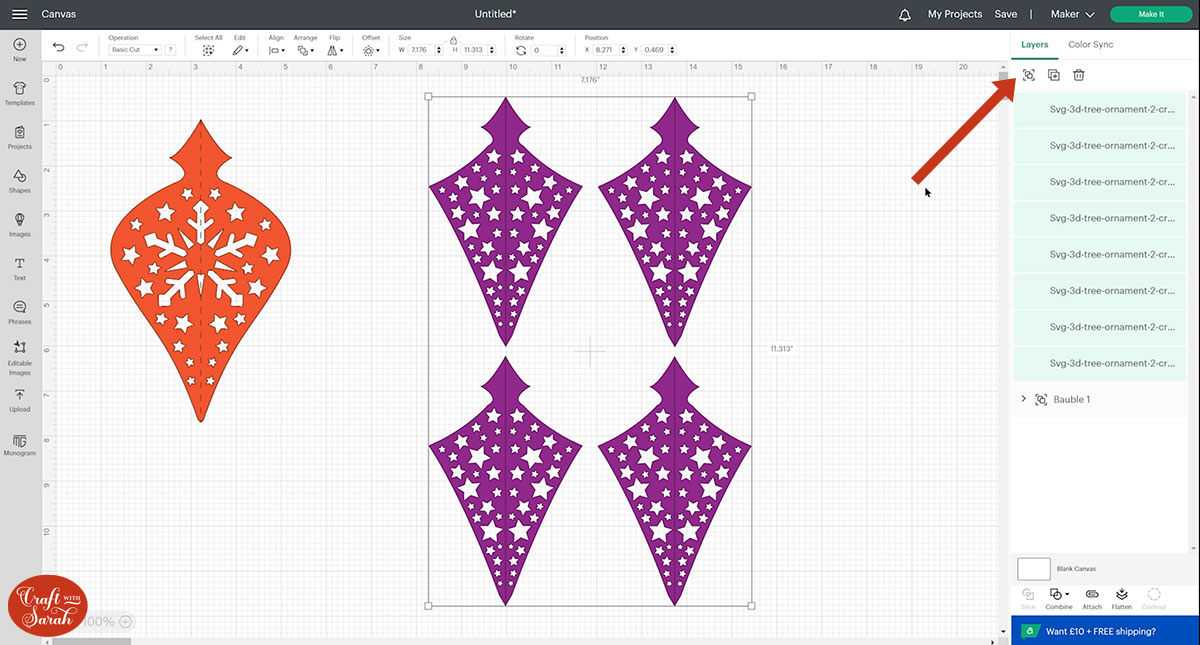Open the Operation Basic Cut dropdown
The height and width of the screenshot is (645, 1200).
tap(135, 50)
